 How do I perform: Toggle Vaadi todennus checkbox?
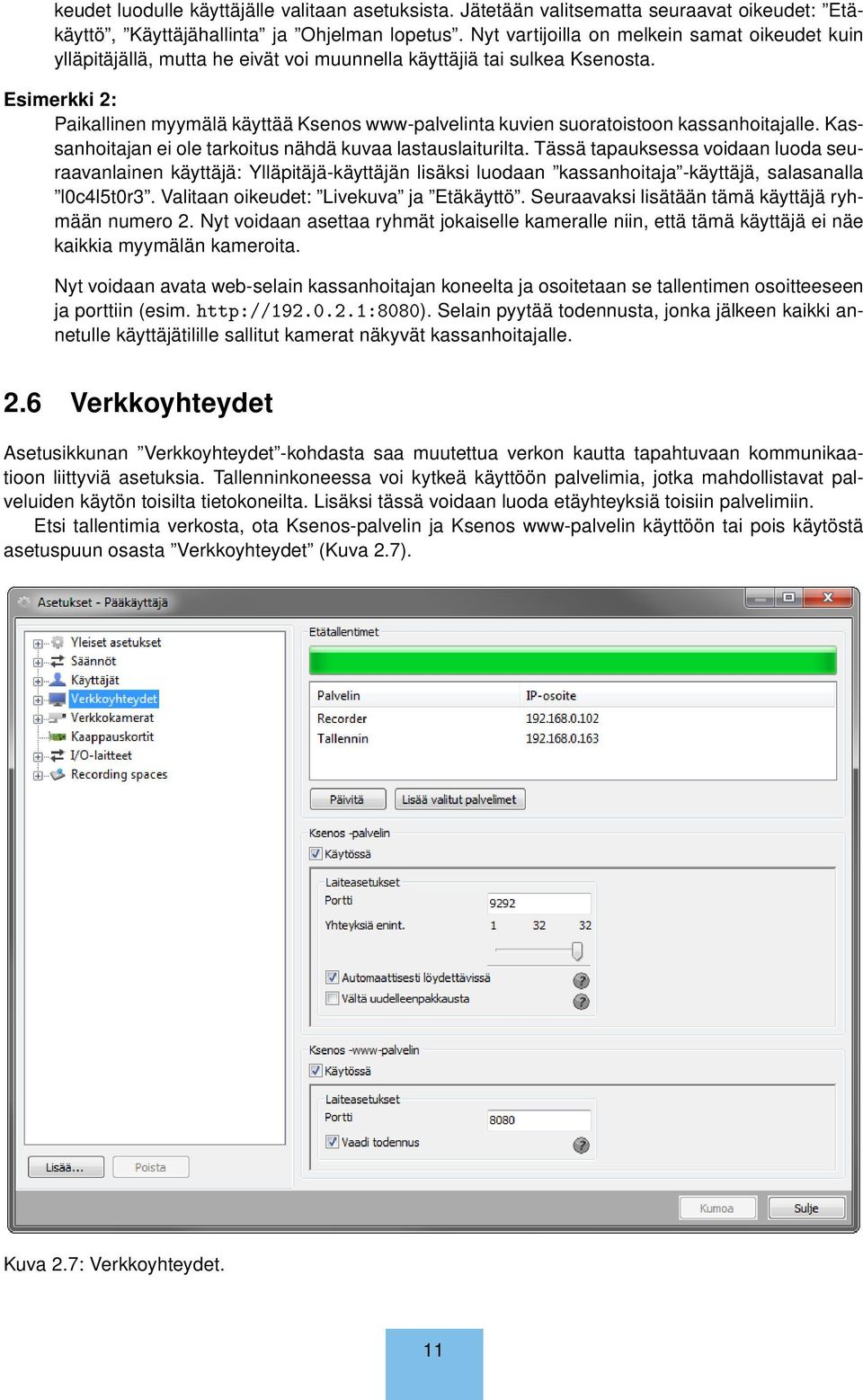pos(332,1142)
